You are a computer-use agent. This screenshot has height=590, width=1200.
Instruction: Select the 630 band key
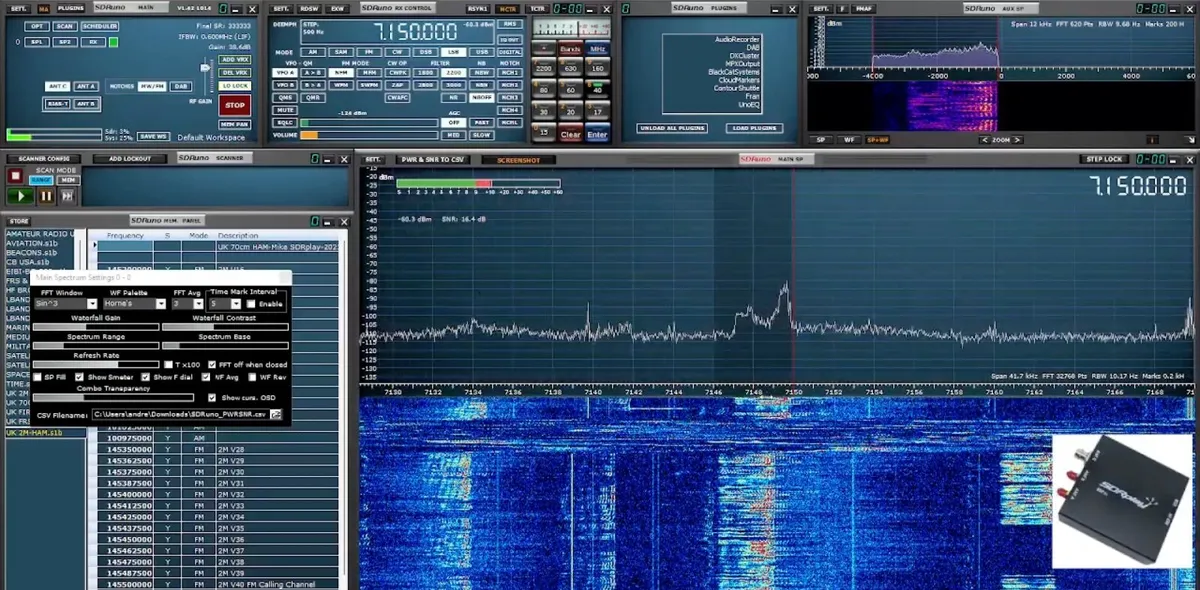tap(570, 68)
